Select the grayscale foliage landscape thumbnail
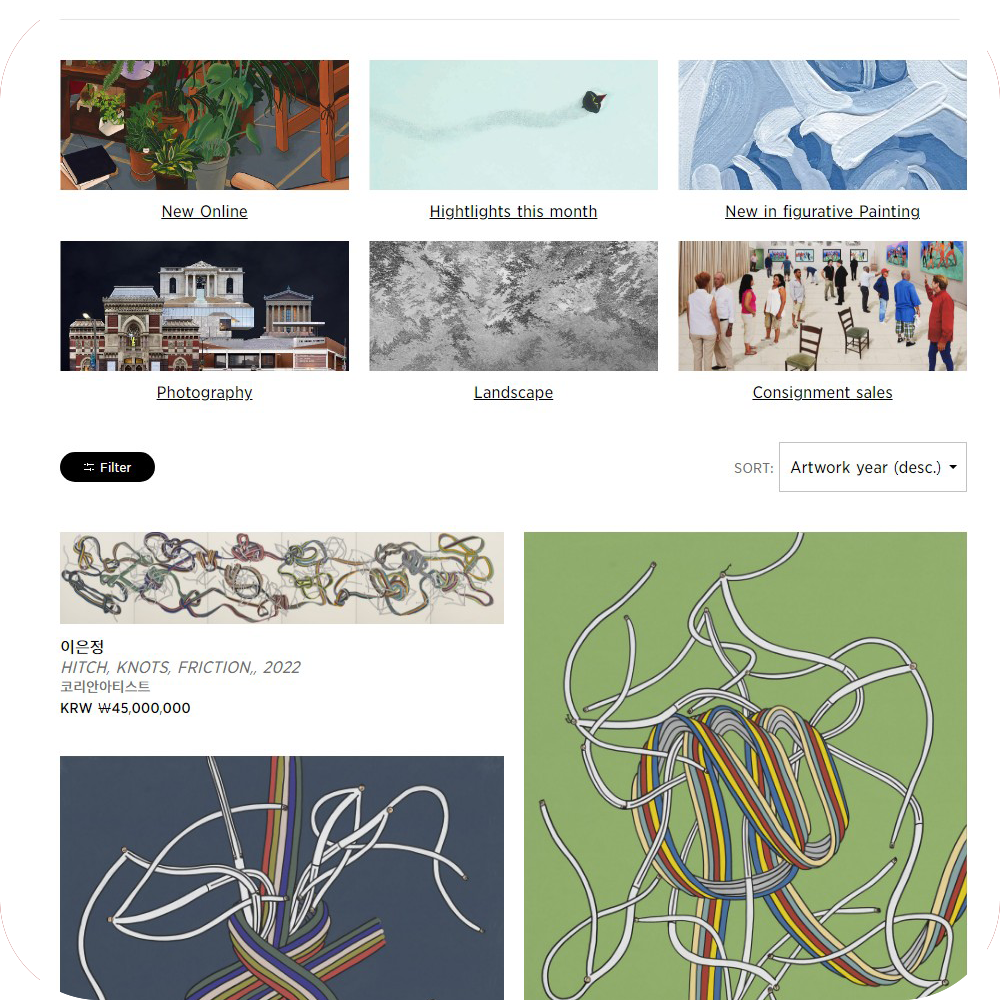 click(513, 306)
